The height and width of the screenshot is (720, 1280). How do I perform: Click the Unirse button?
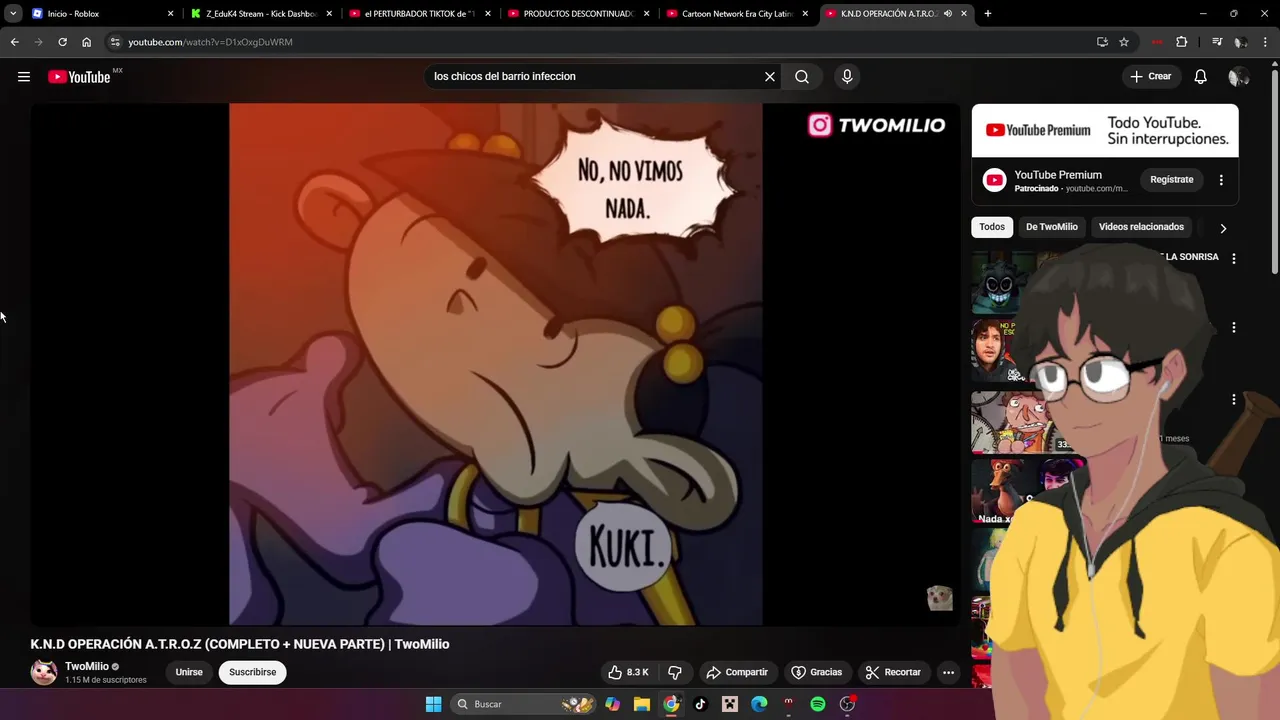click(189, 672)
